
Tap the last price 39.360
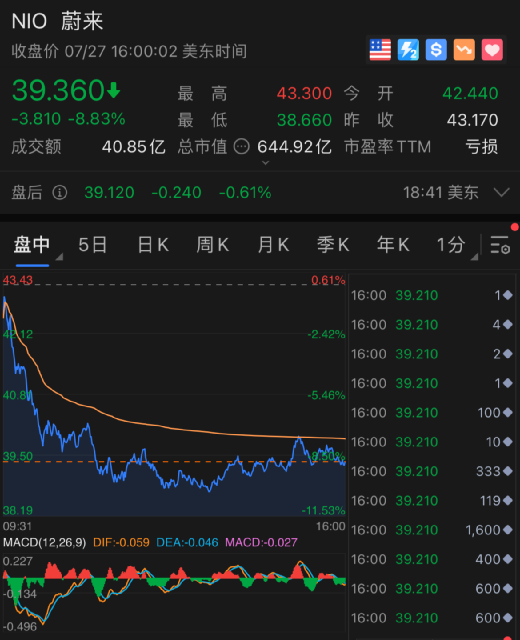[58, 90]
